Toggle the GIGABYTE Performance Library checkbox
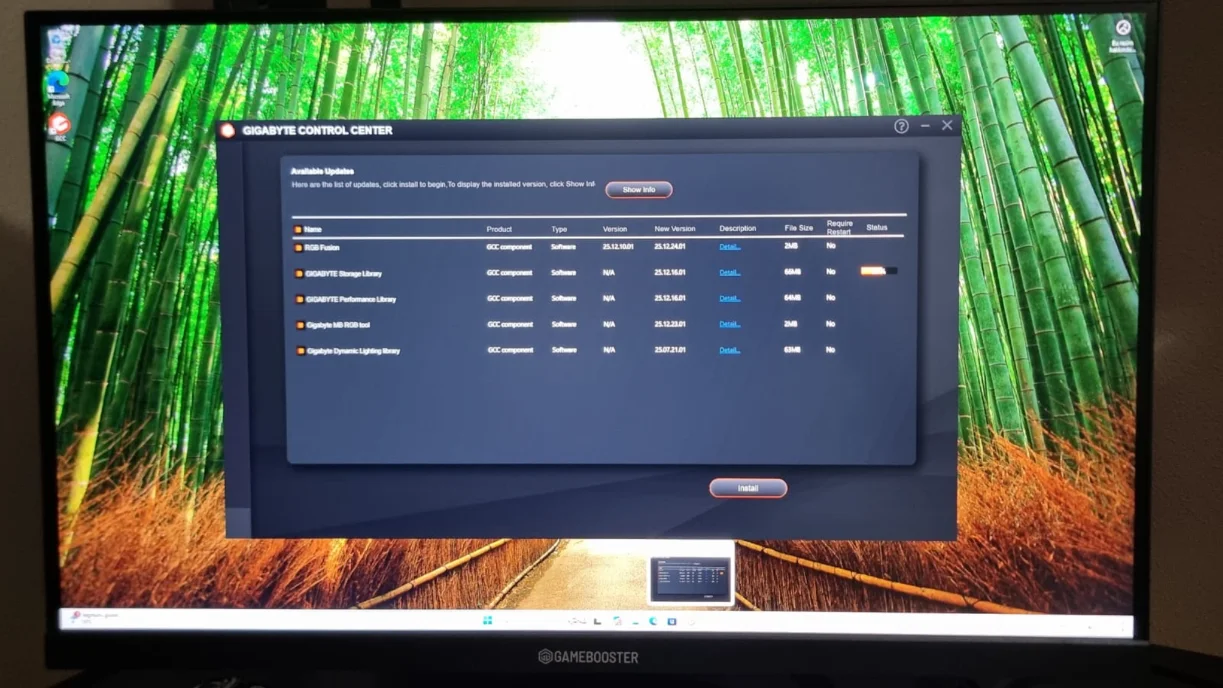 point(299,299)
